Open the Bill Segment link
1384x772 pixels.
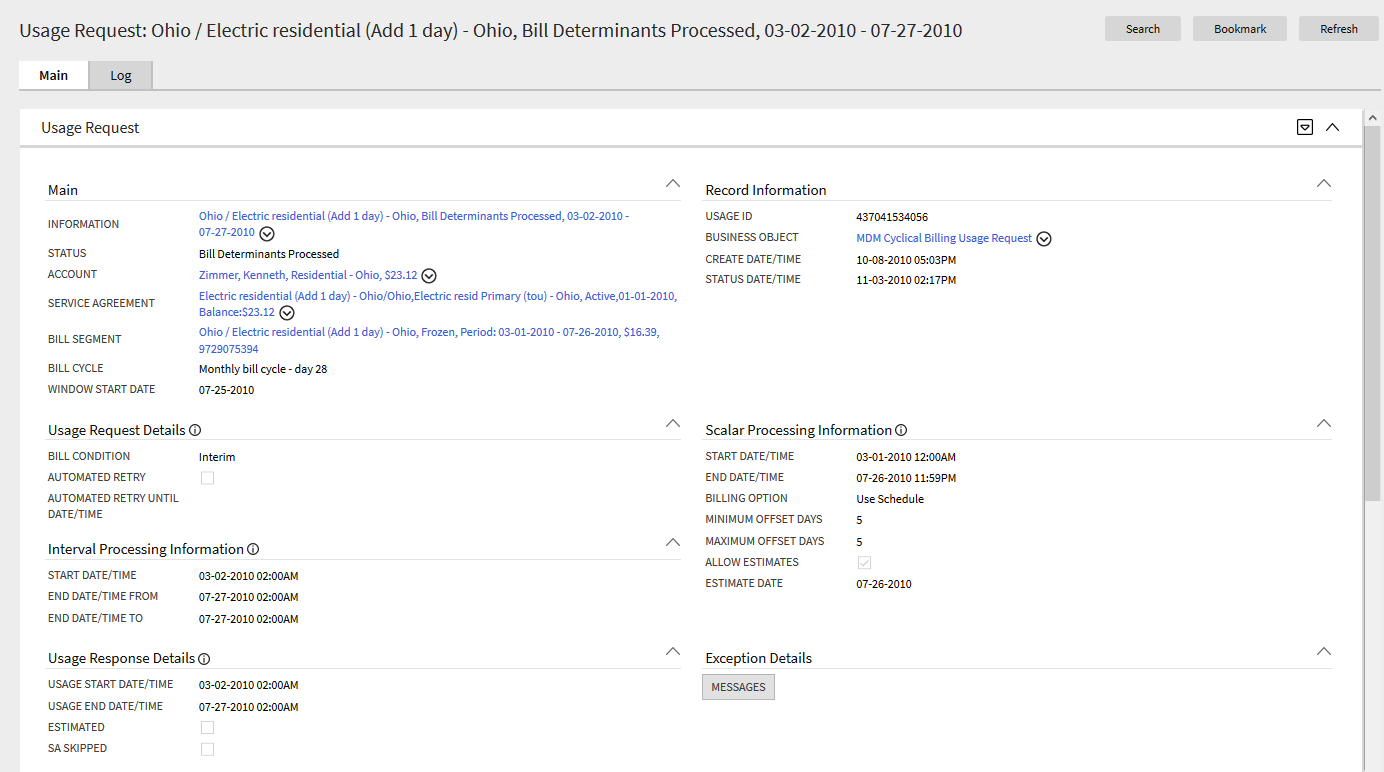pos(400,331)
